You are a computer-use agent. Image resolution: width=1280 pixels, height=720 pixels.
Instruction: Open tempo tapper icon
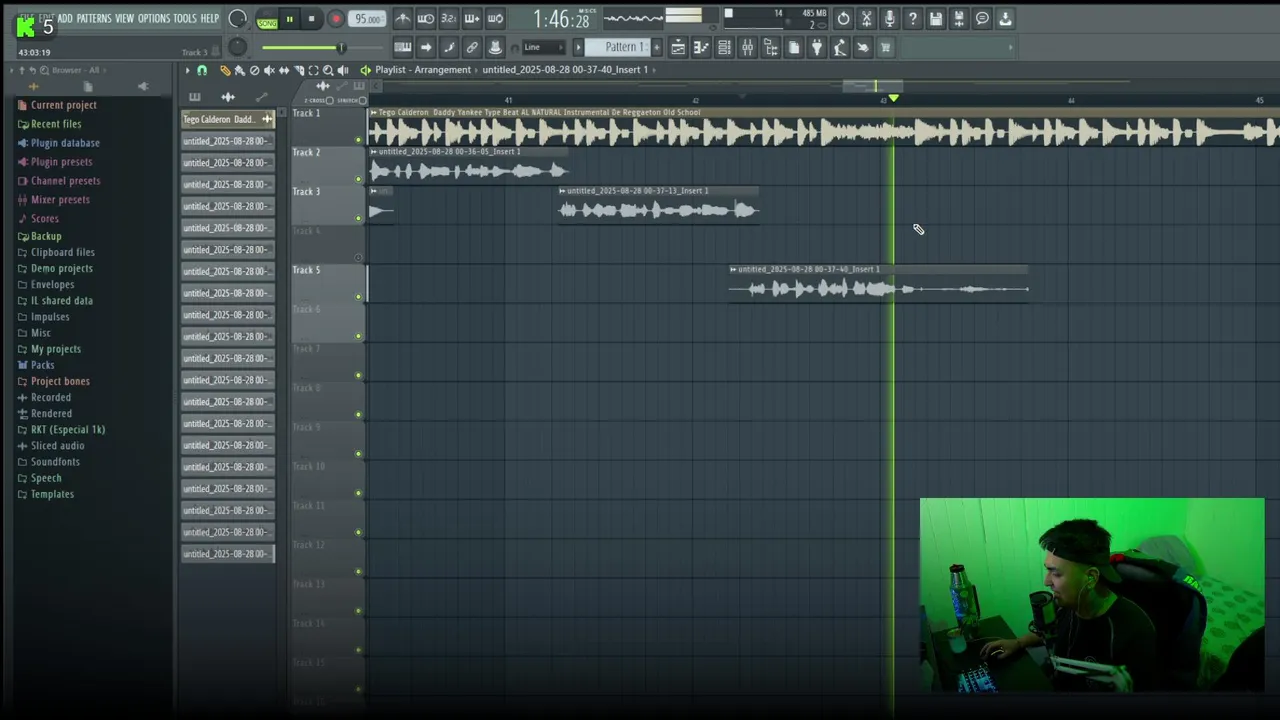click(840, 47)
